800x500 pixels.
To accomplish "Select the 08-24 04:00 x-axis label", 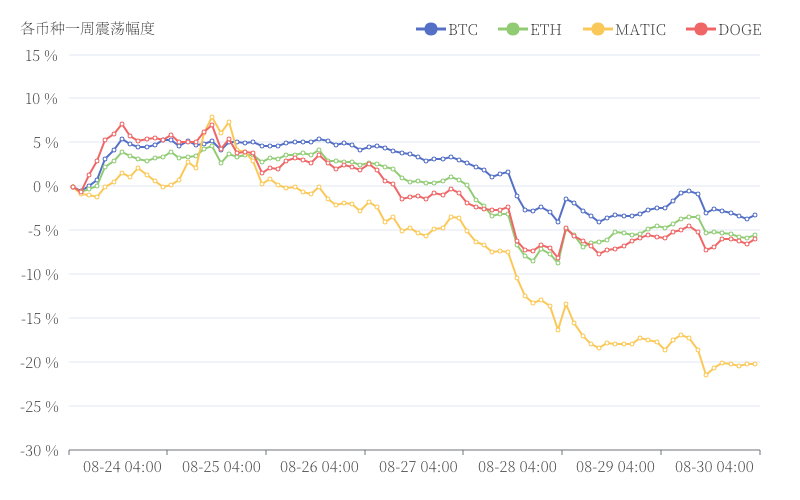I will [122, 467].
